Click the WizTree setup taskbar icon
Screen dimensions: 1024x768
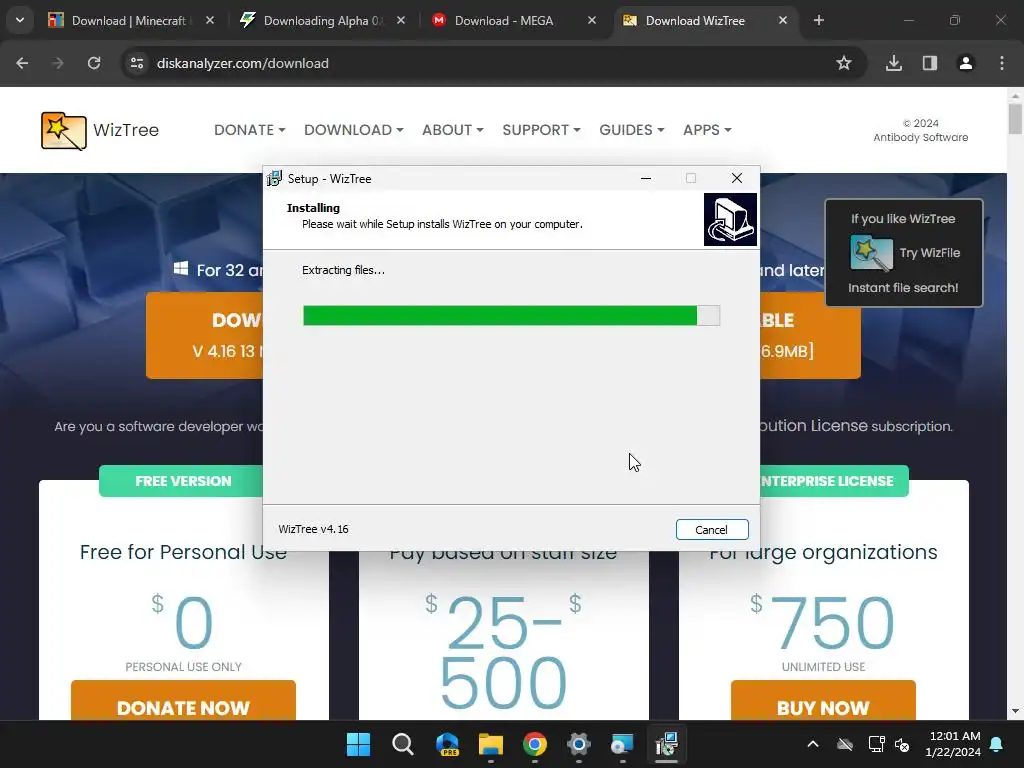[666, 744]
